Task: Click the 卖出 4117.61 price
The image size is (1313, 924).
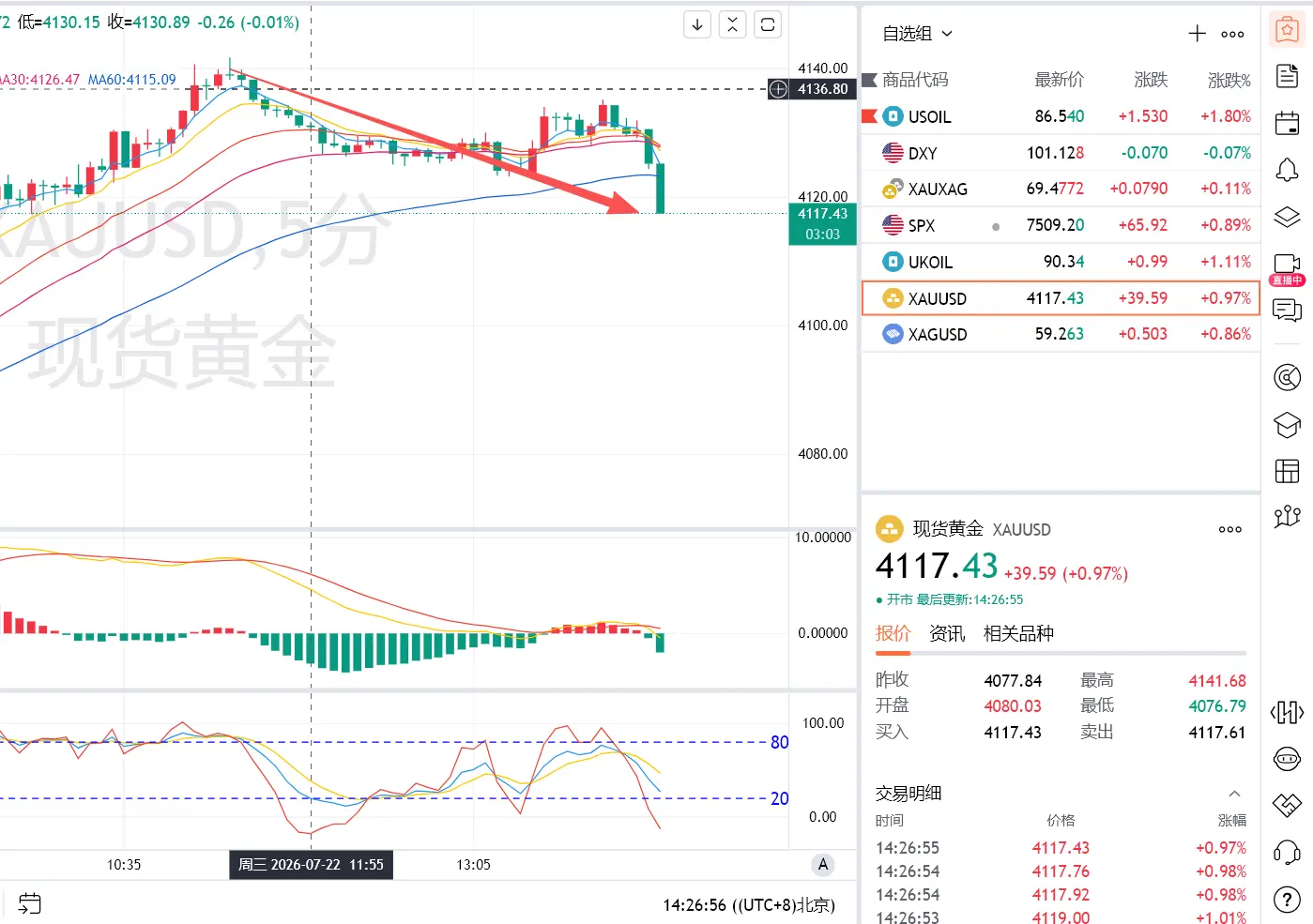Action: (x=1217, y=733)
